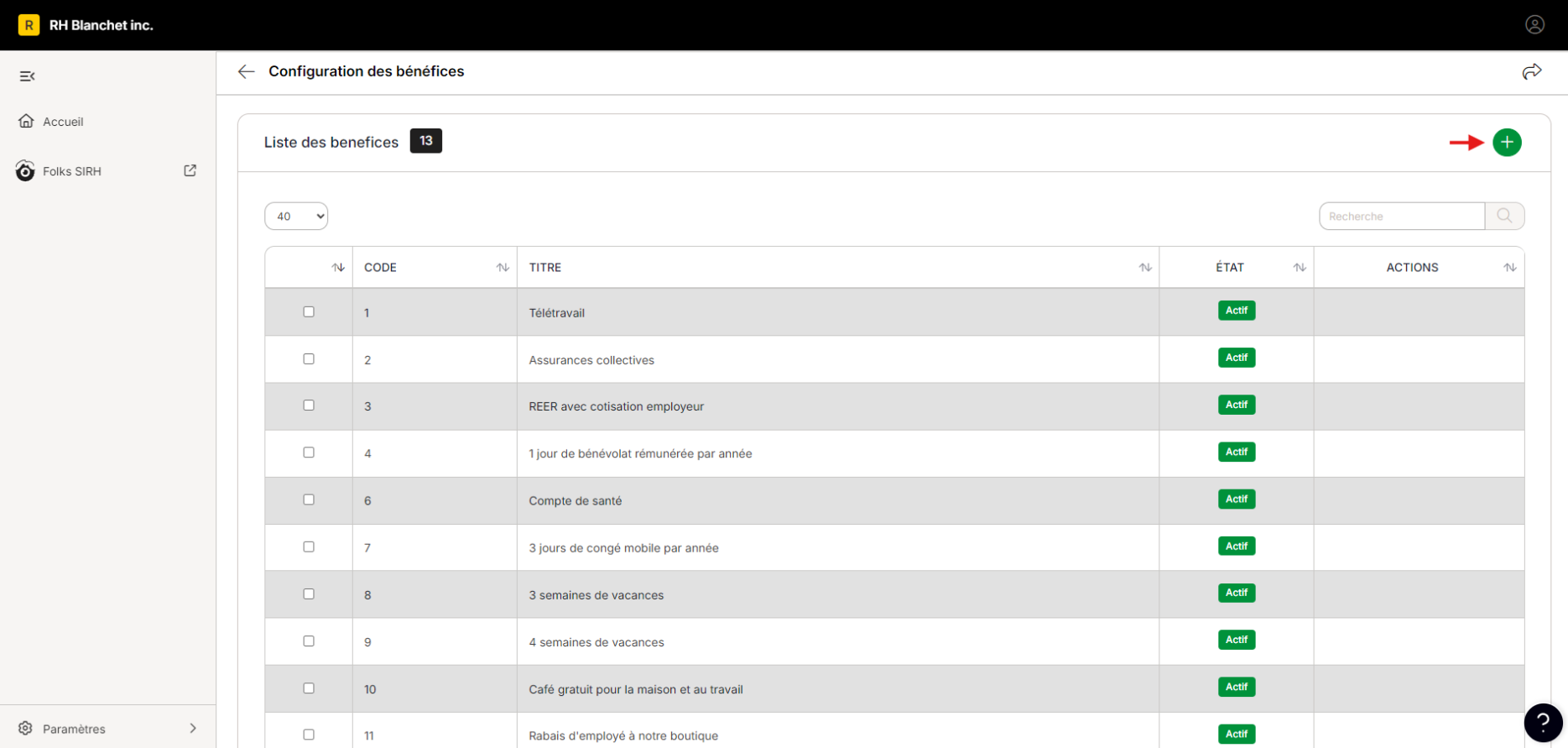
Task: Open Folks SIRH external link icon
Action: (190, 170)
